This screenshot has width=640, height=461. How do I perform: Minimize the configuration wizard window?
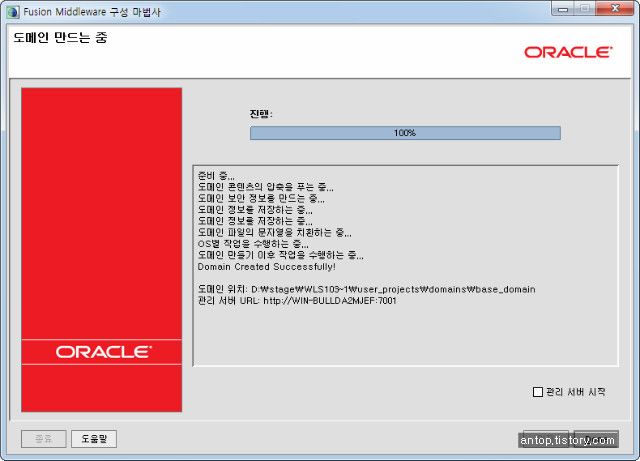click(563, 9)
